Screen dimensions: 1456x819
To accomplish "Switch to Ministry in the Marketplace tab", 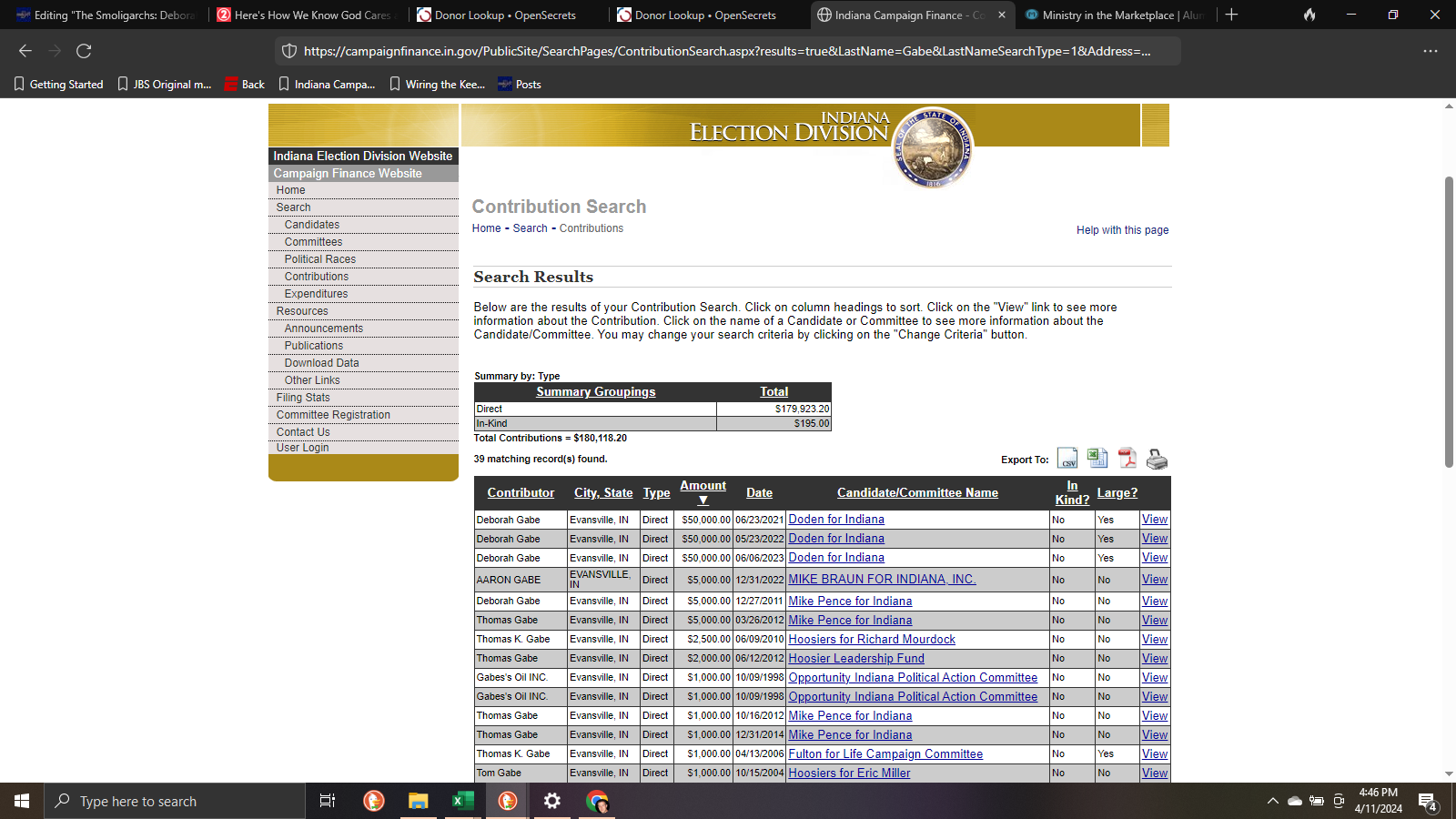I will [1114, 15].
